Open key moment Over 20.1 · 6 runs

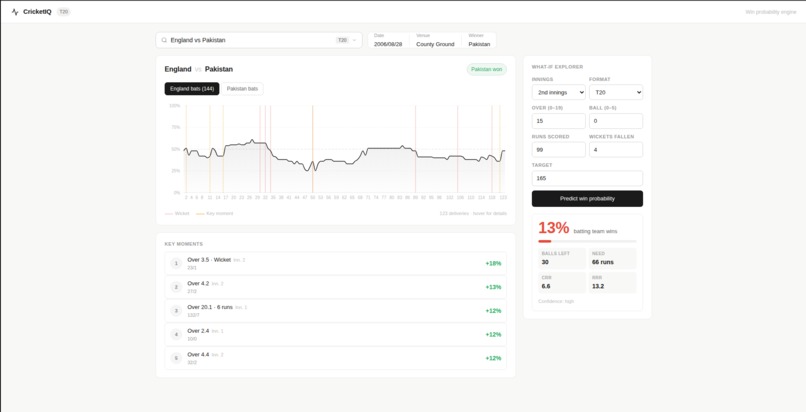(x=336, y=311)
